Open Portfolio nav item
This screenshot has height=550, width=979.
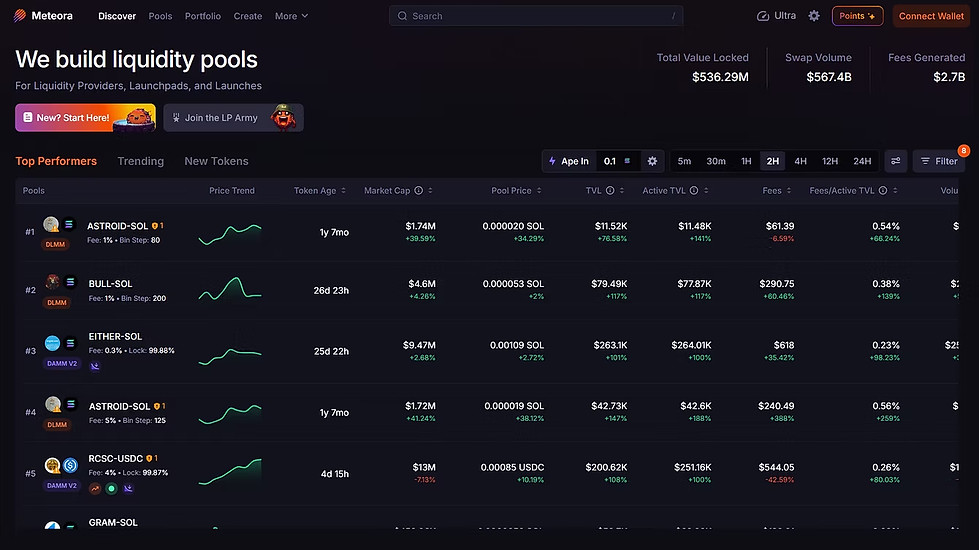pyautogui.click(x=203, y=16)
